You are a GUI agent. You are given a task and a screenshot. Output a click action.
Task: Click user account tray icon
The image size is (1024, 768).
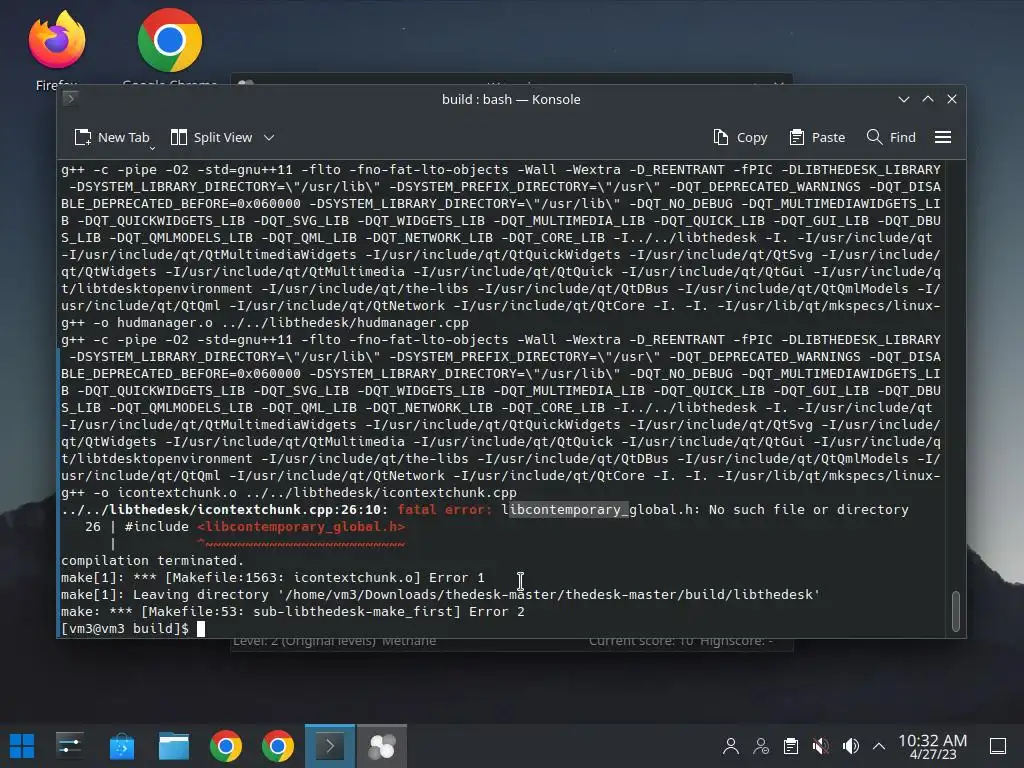click(731, 746)
